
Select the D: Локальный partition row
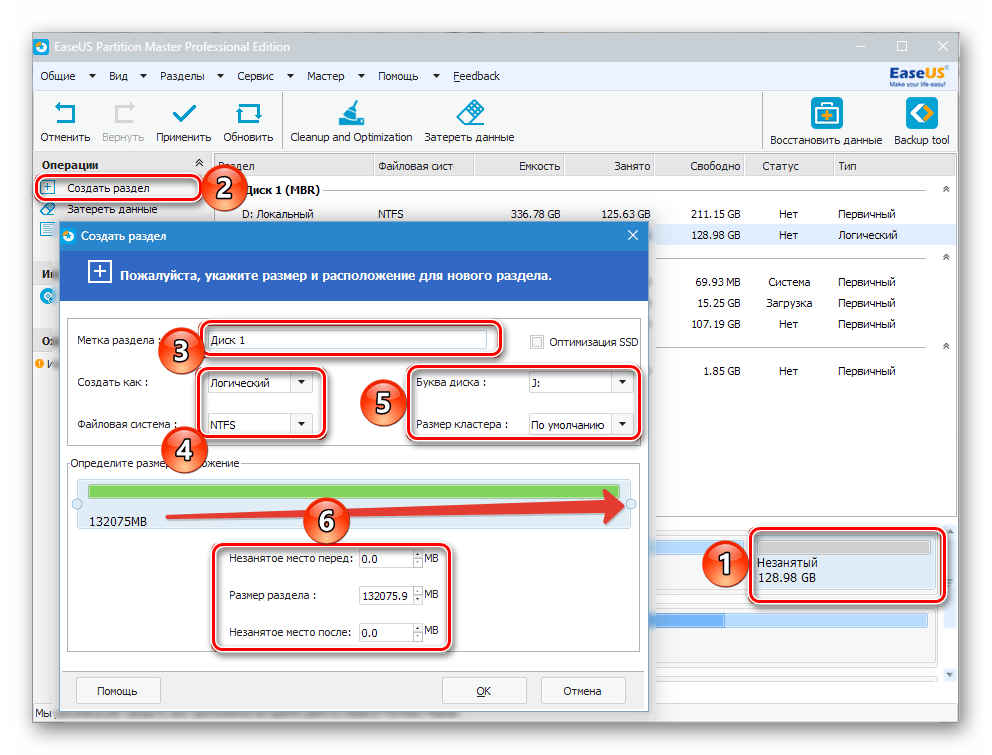(585, 214)
